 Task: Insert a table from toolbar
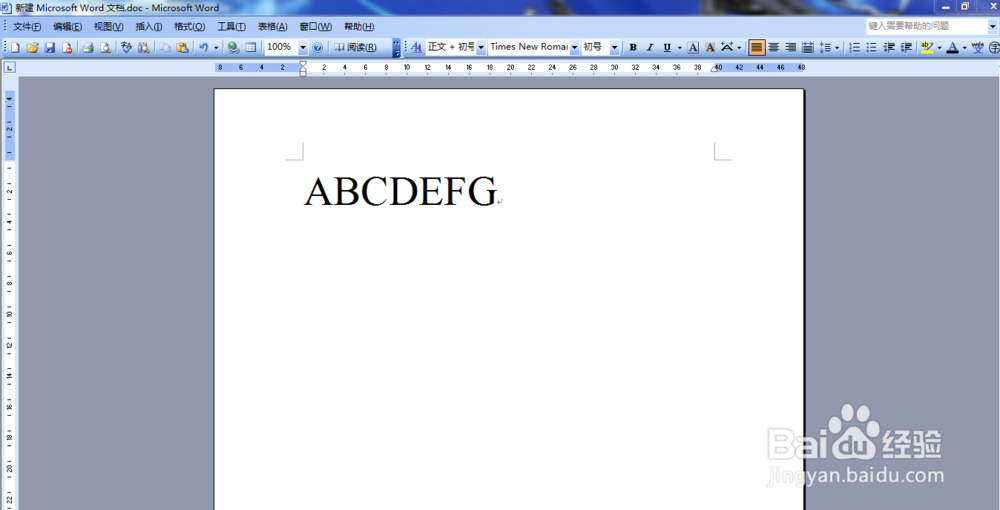coord(251,47)
